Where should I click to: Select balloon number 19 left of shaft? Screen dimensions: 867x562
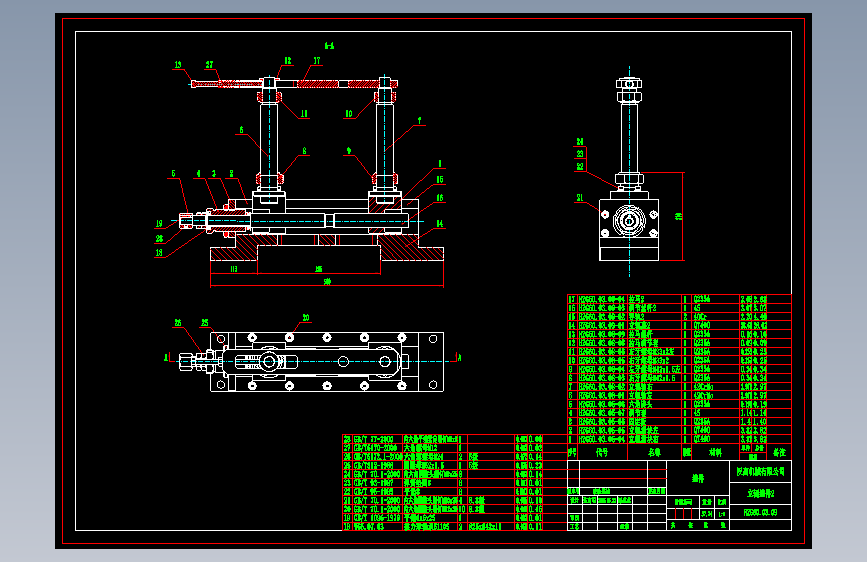click(x=159, y=223)
